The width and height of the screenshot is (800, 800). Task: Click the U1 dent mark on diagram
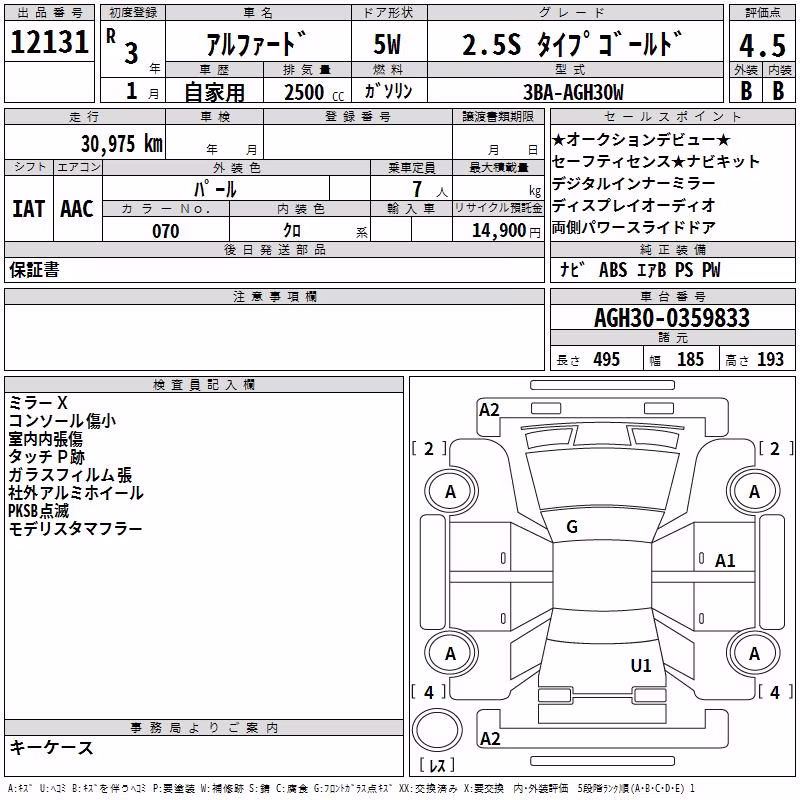point(641,665)
